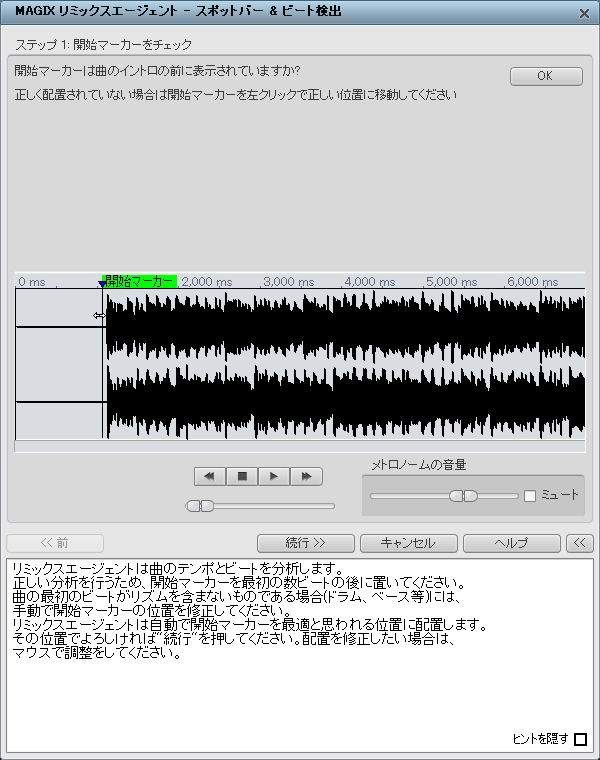Start playback with the play button

tap(274, 476)
